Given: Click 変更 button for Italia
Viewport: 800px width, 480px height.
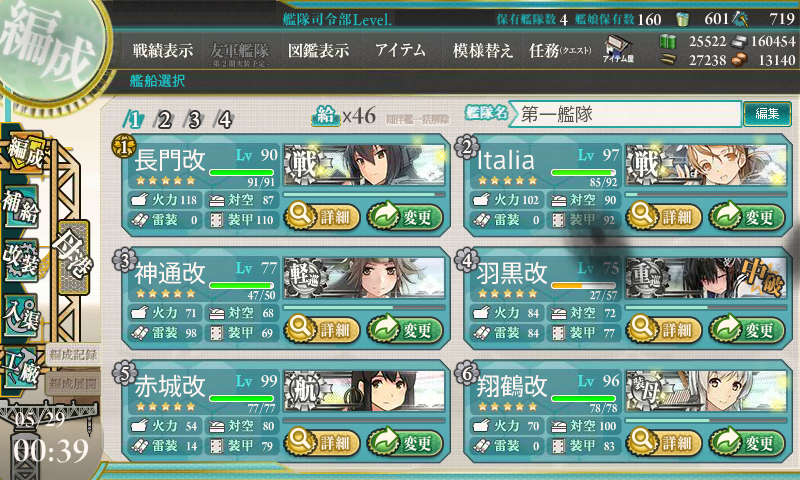Looking at the screenshot, I should (747, 216).
